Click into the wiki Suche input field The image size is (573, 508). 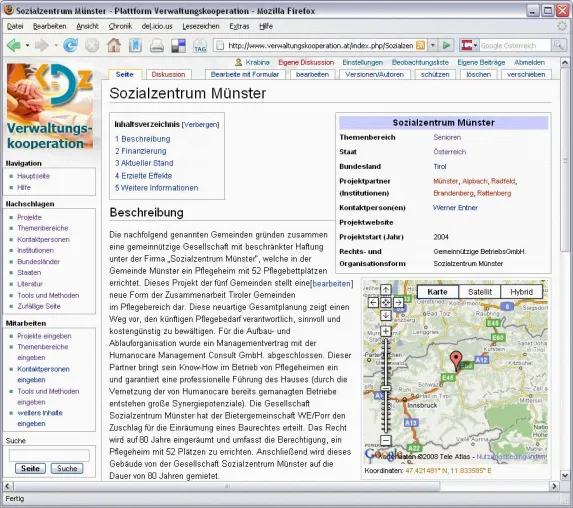point(49,455)
